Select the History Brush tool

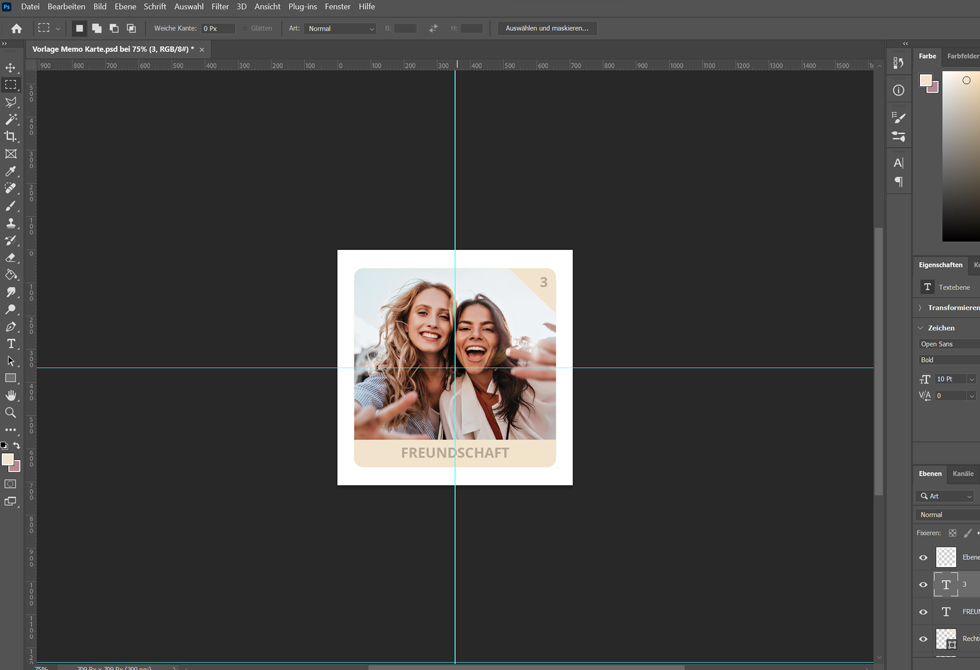click(11, 240)
